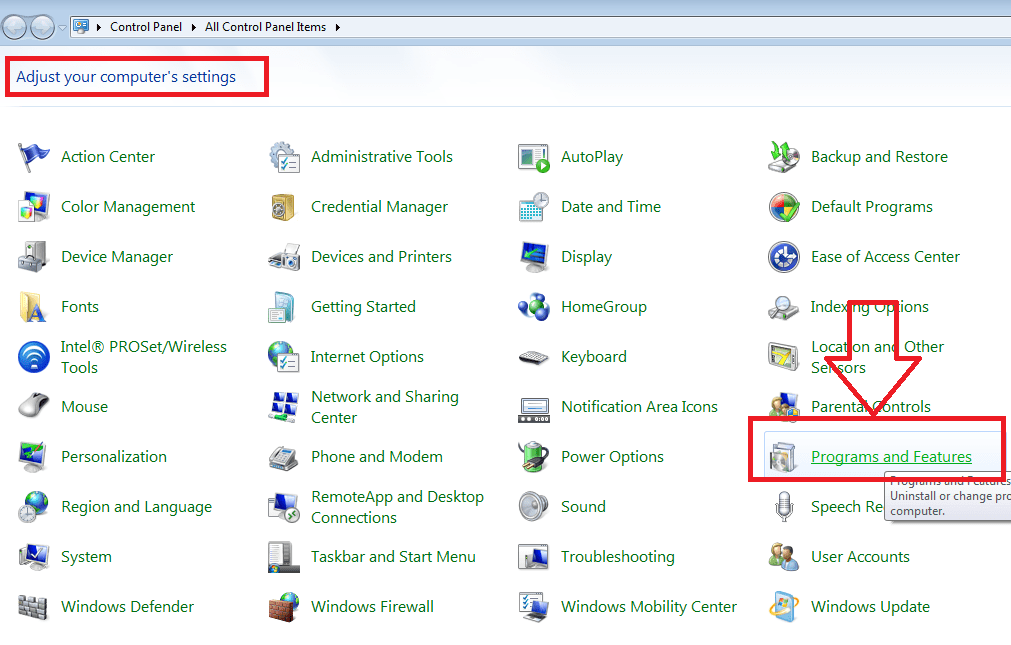Open the Intel PROSet/Wireless Tools icon
Viewport: 1011px width, 645px height.
coord(34,357)
